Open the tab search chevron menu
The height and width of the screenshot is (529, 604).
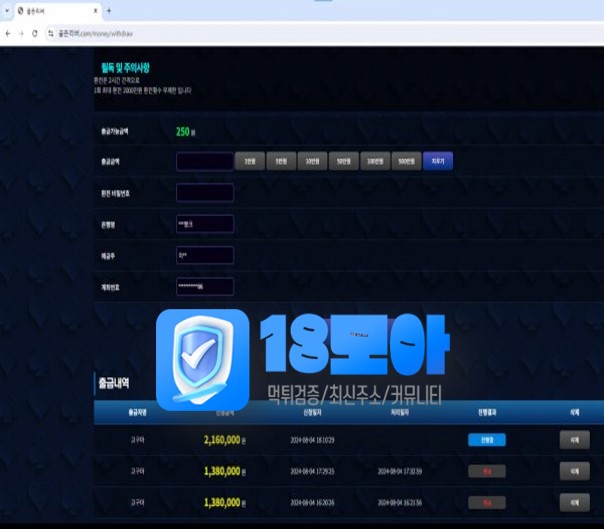click(7, 11)
